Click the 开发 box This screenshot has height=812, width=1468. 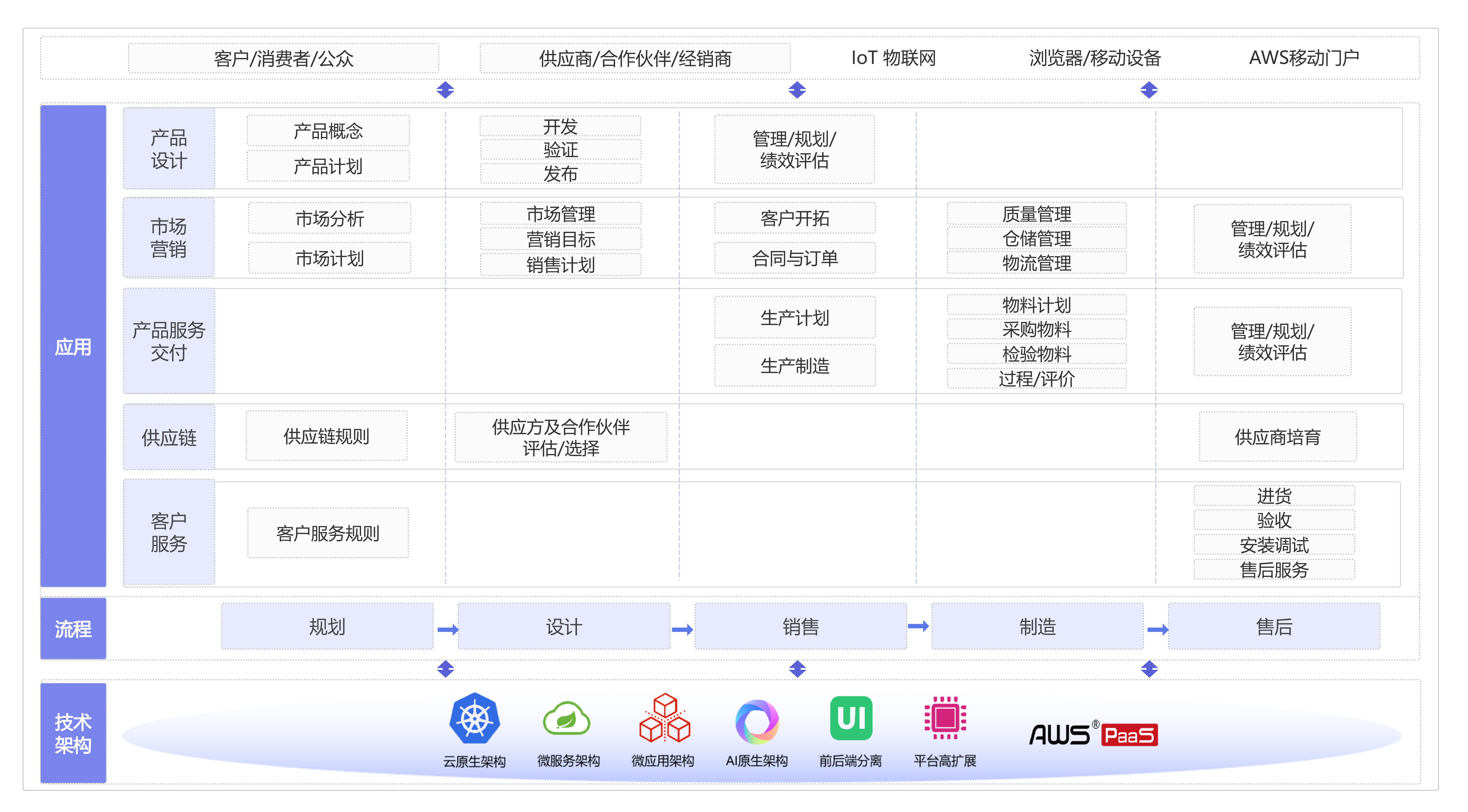pos(561,126)
